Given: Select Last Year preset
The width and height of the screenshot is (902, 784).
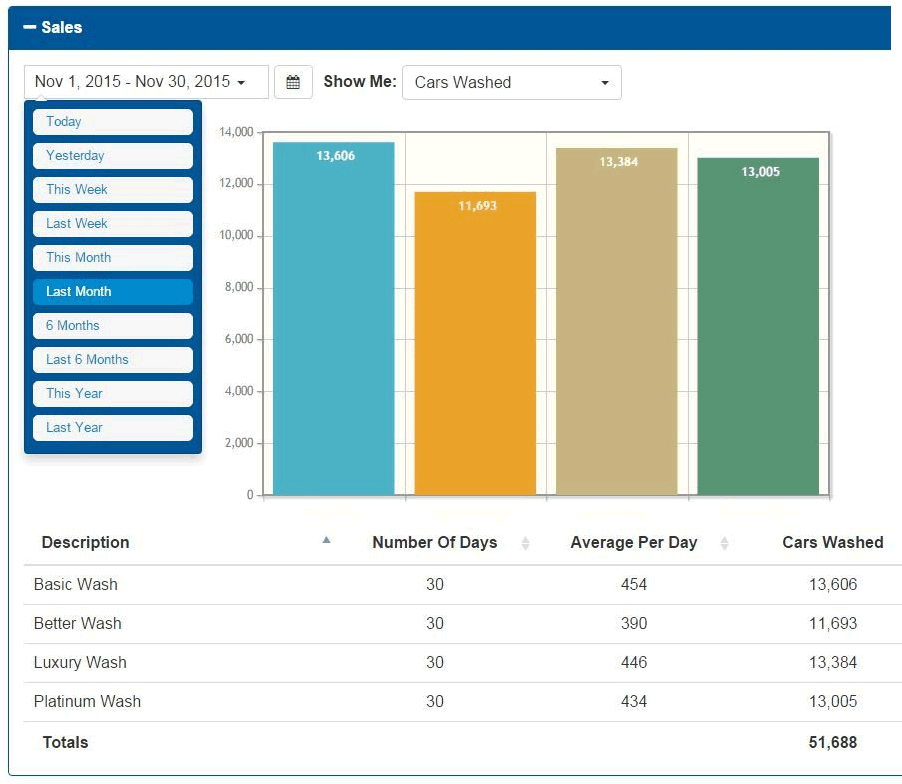Looking at the screenshot, I should coord(112,428).
